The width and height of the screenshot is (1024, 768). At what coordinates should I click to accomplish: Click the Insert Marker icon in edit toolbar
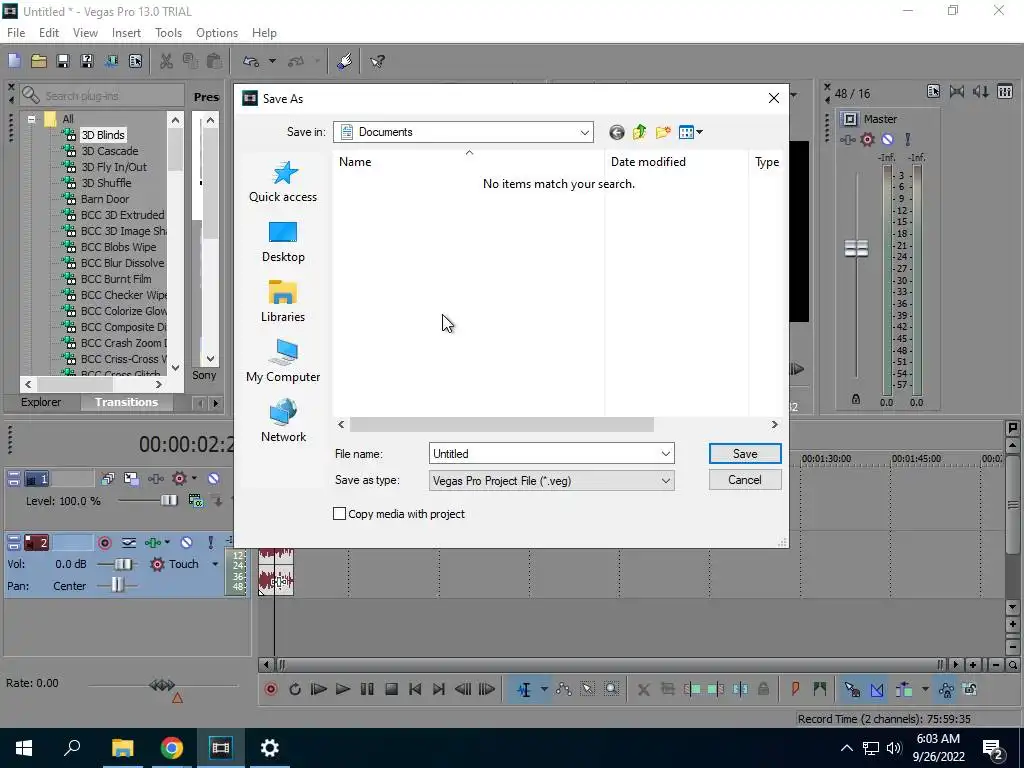[795, 689]
